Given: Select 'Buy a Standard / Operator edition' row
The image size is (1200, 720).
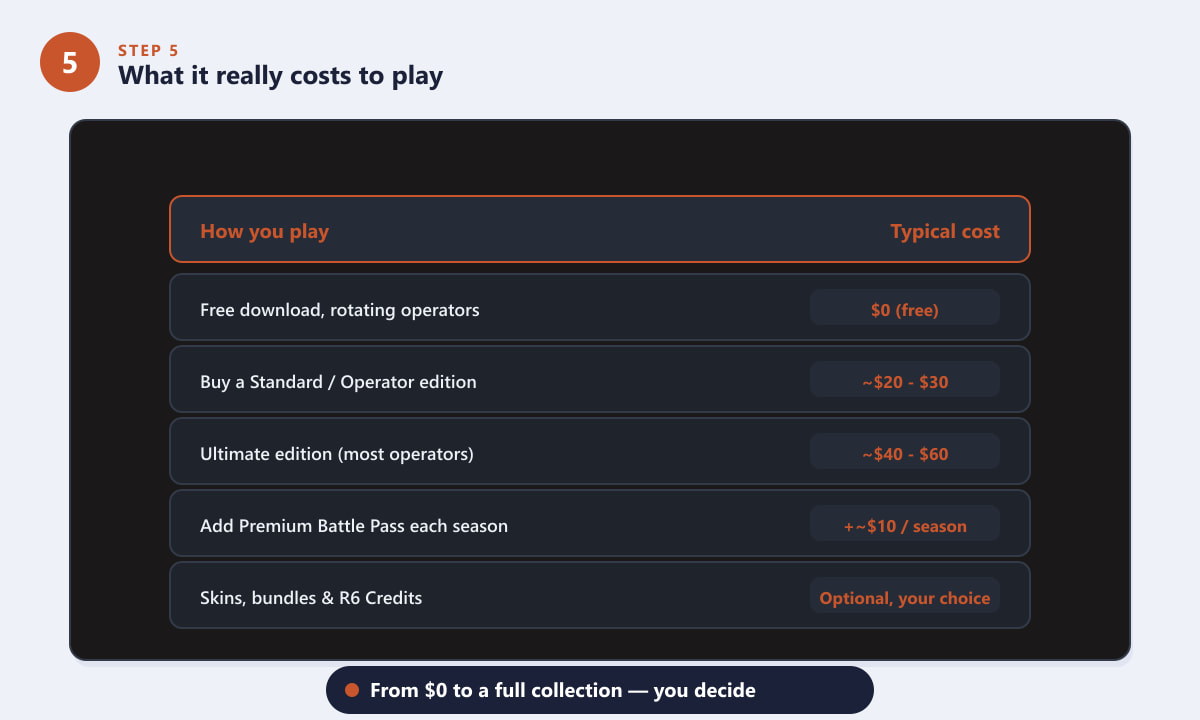Looking at the screenshot, I should (600, 379).
